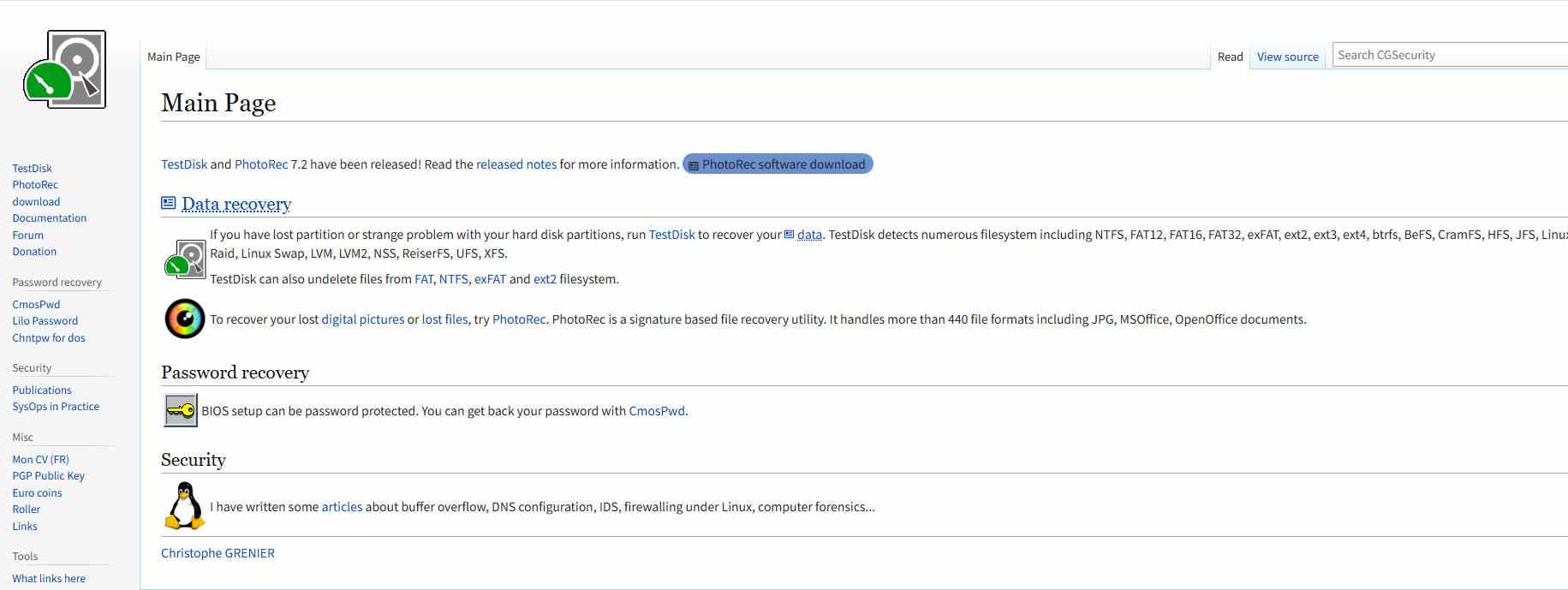Click the PhotoRec colorful eye icon
The width and height of the screenshot is (1568, 590).
pos(185,319)
